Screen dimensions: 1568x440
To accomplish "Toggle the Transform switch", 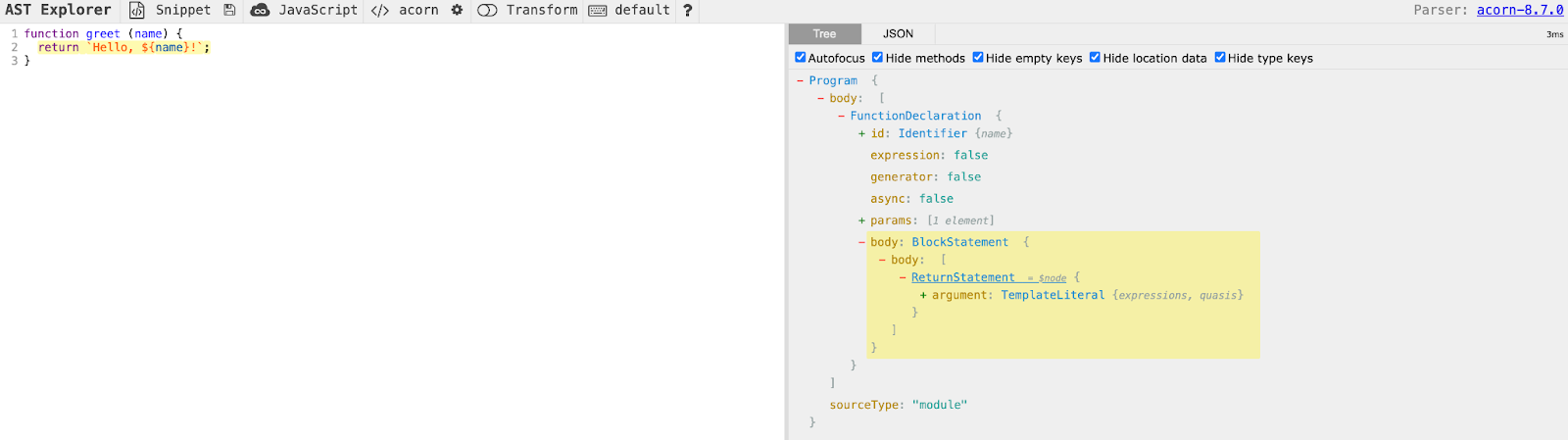I will (x=487, y=11).
